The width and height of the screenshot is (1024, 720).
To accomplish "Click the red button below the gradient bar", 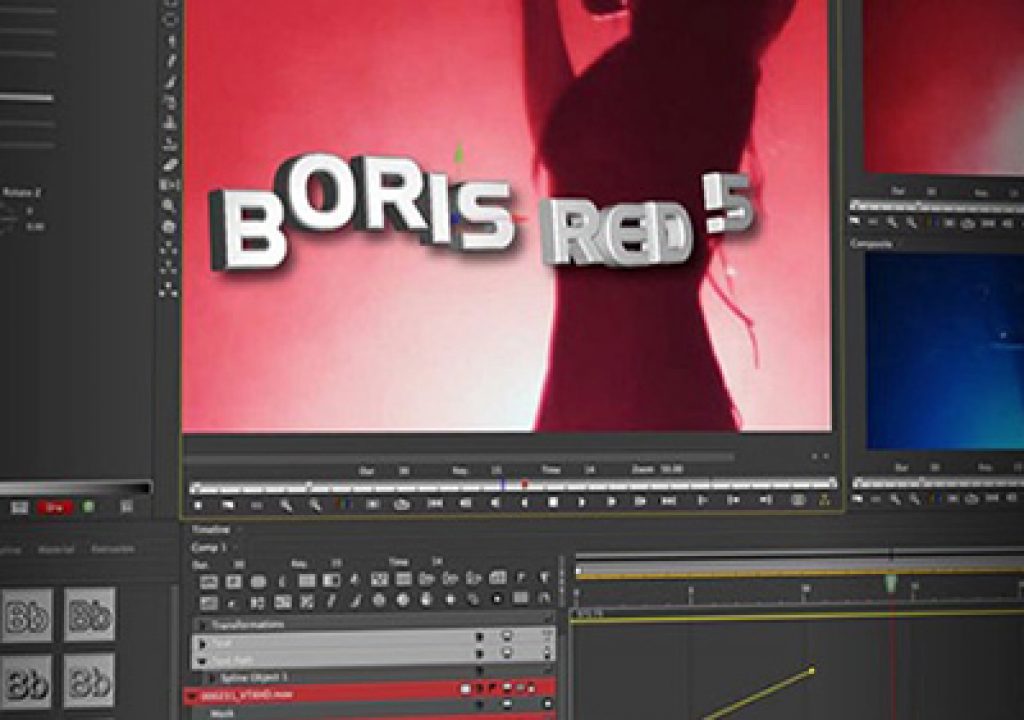I will pyautogui.click(x=55, y=507).
